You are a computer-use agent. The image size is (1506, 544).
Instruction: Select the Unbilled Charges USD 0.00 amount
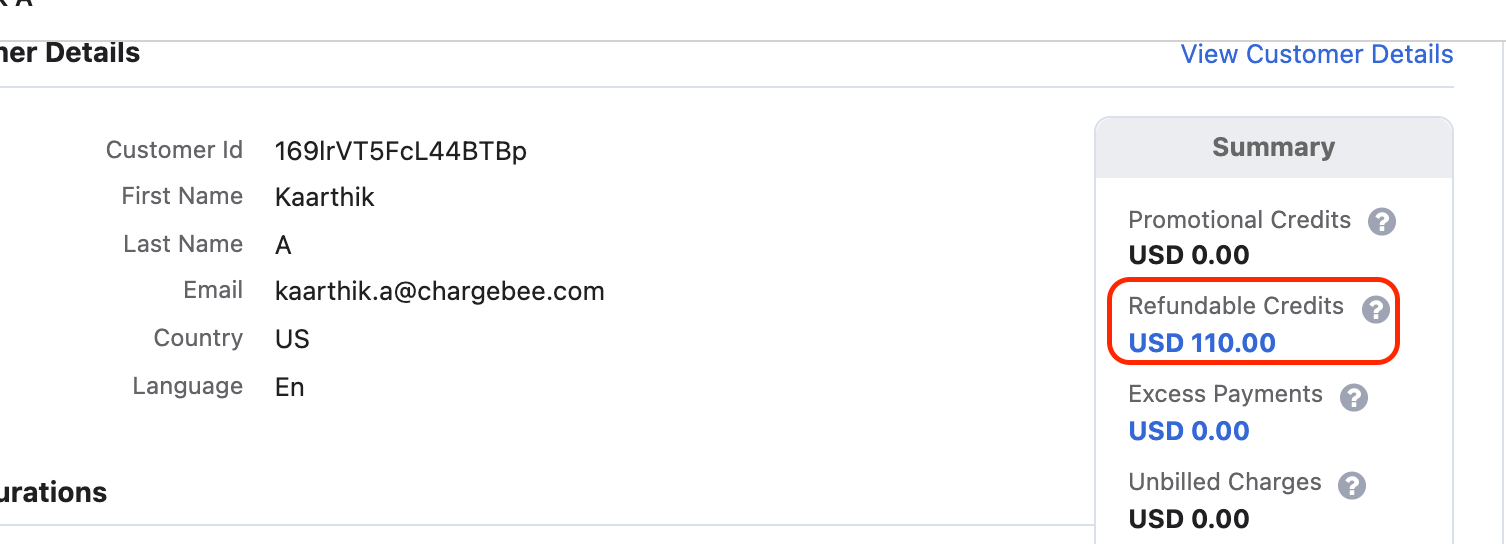1189,519
